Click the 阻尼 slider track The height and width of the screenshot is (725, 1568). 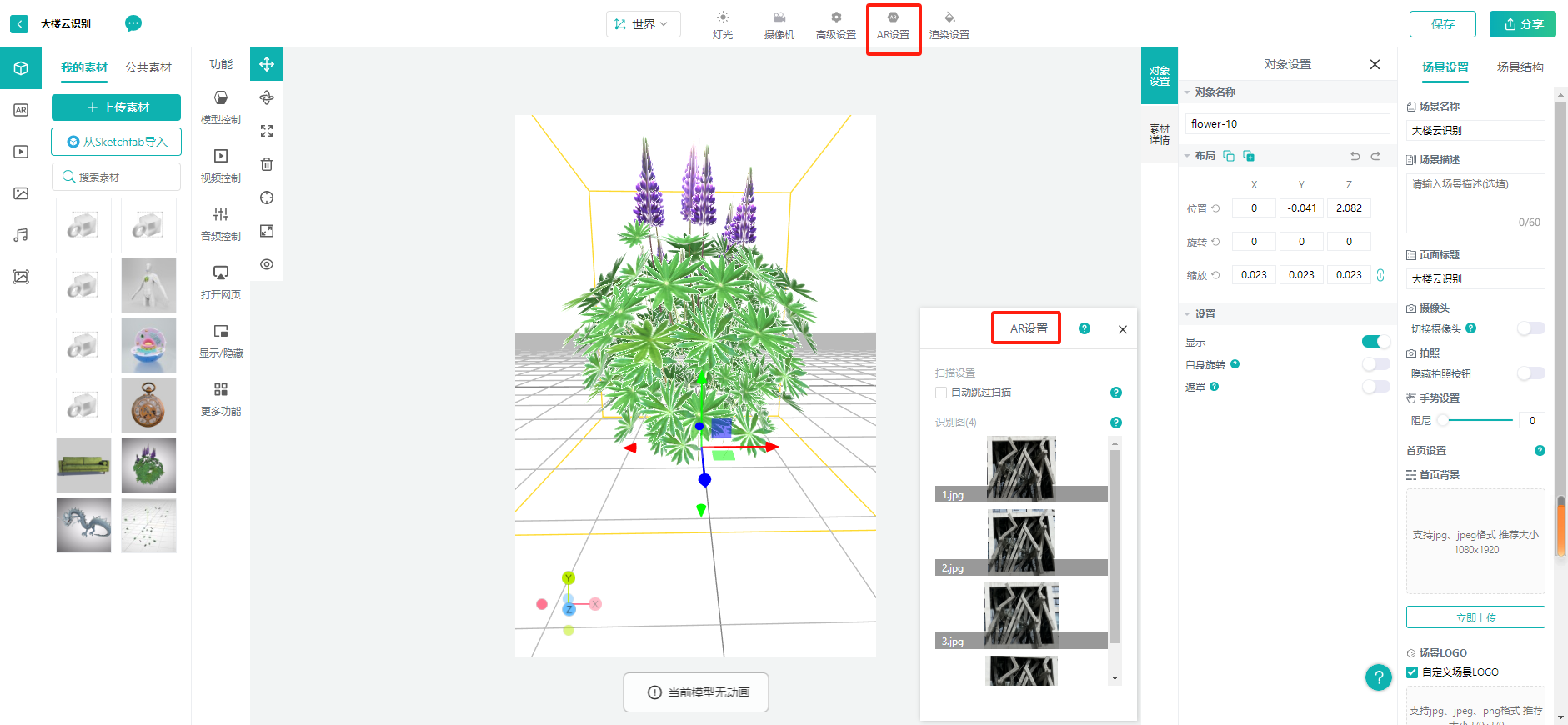(x=1477, y=420)
